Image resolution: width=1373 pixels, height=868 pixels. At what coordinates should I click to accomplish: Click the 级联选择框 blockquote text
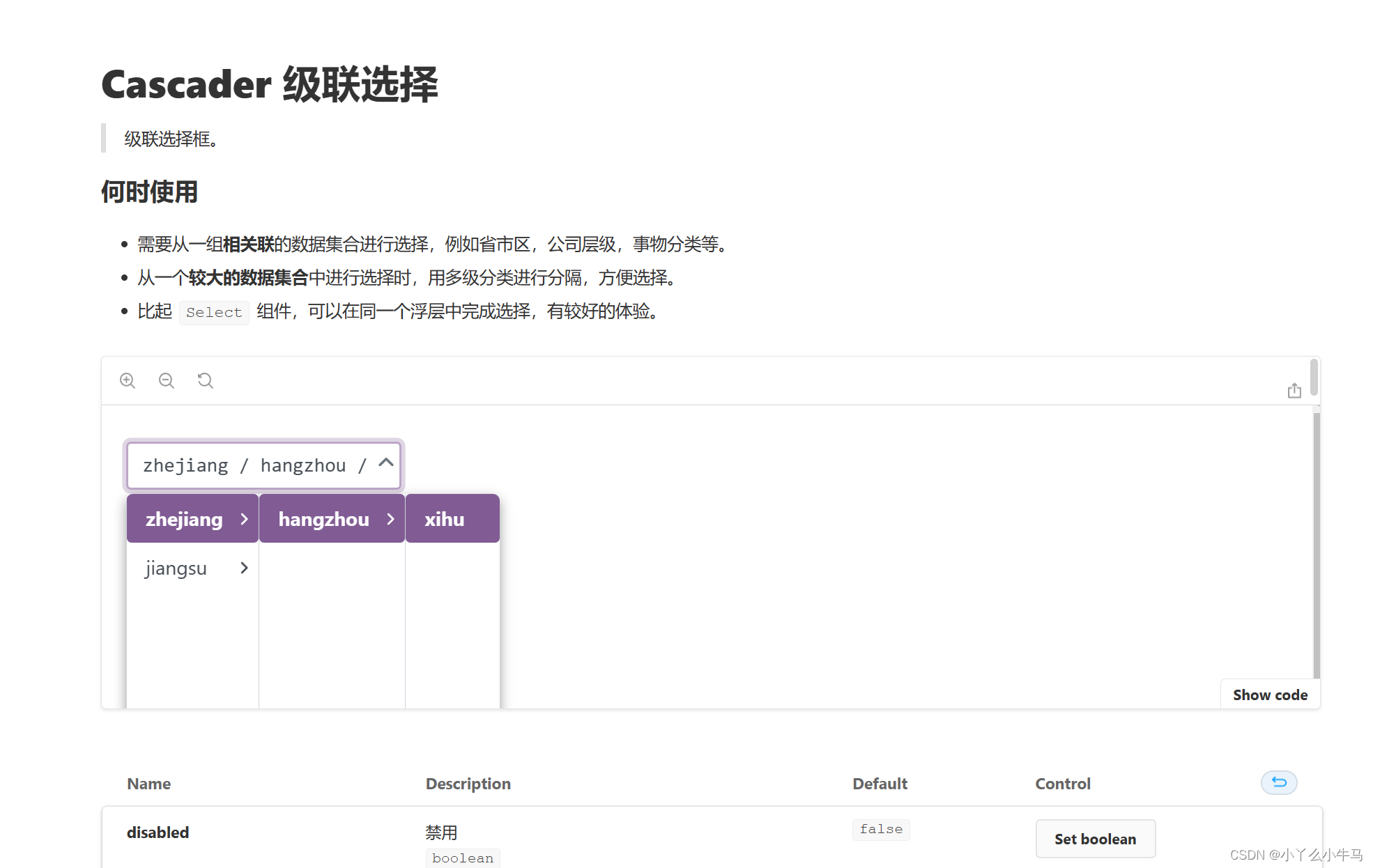pos(172,139)
